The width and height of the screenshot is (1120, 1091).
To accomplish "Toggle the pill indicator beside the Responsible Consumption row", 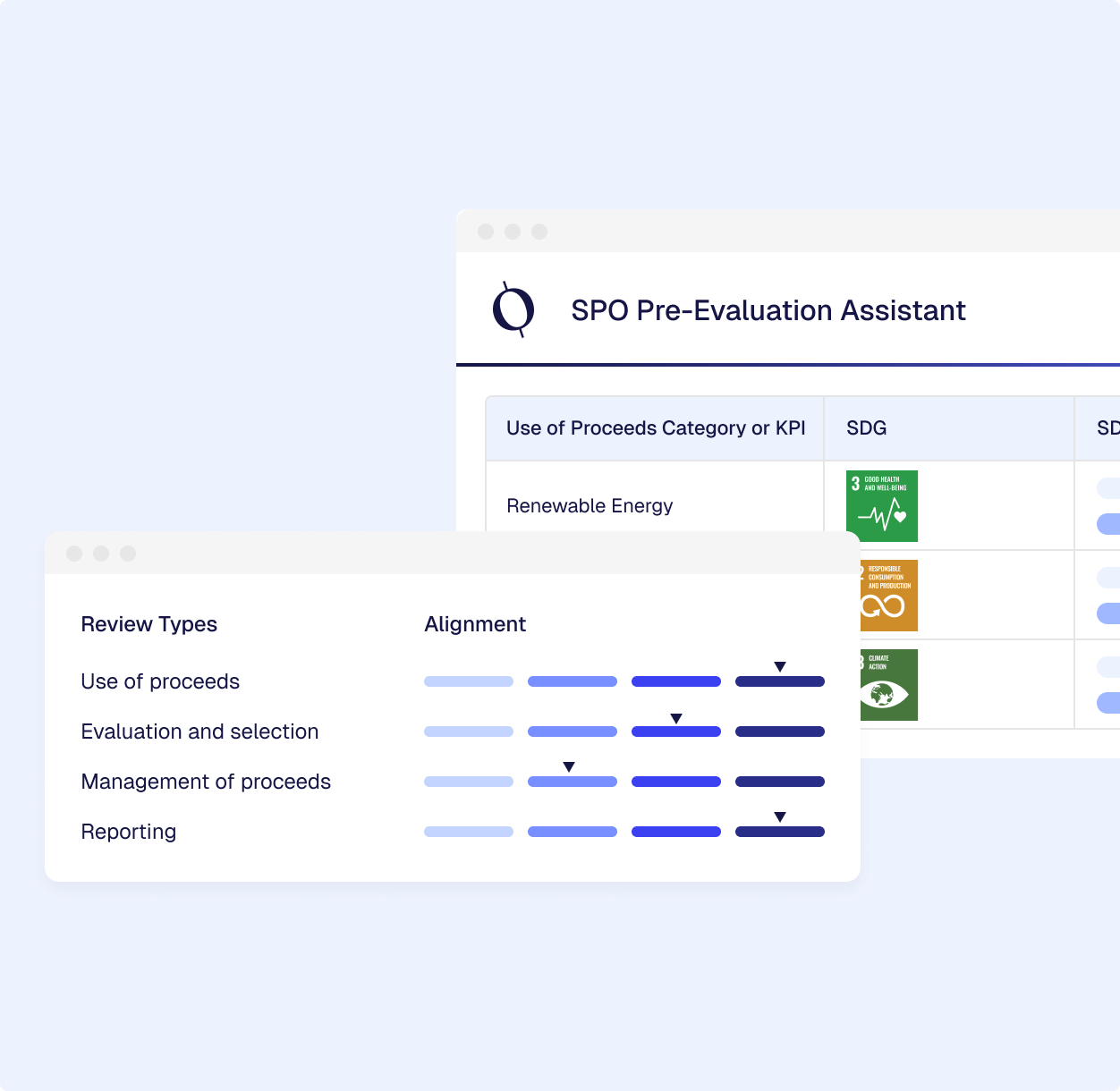I will 1109,614.
